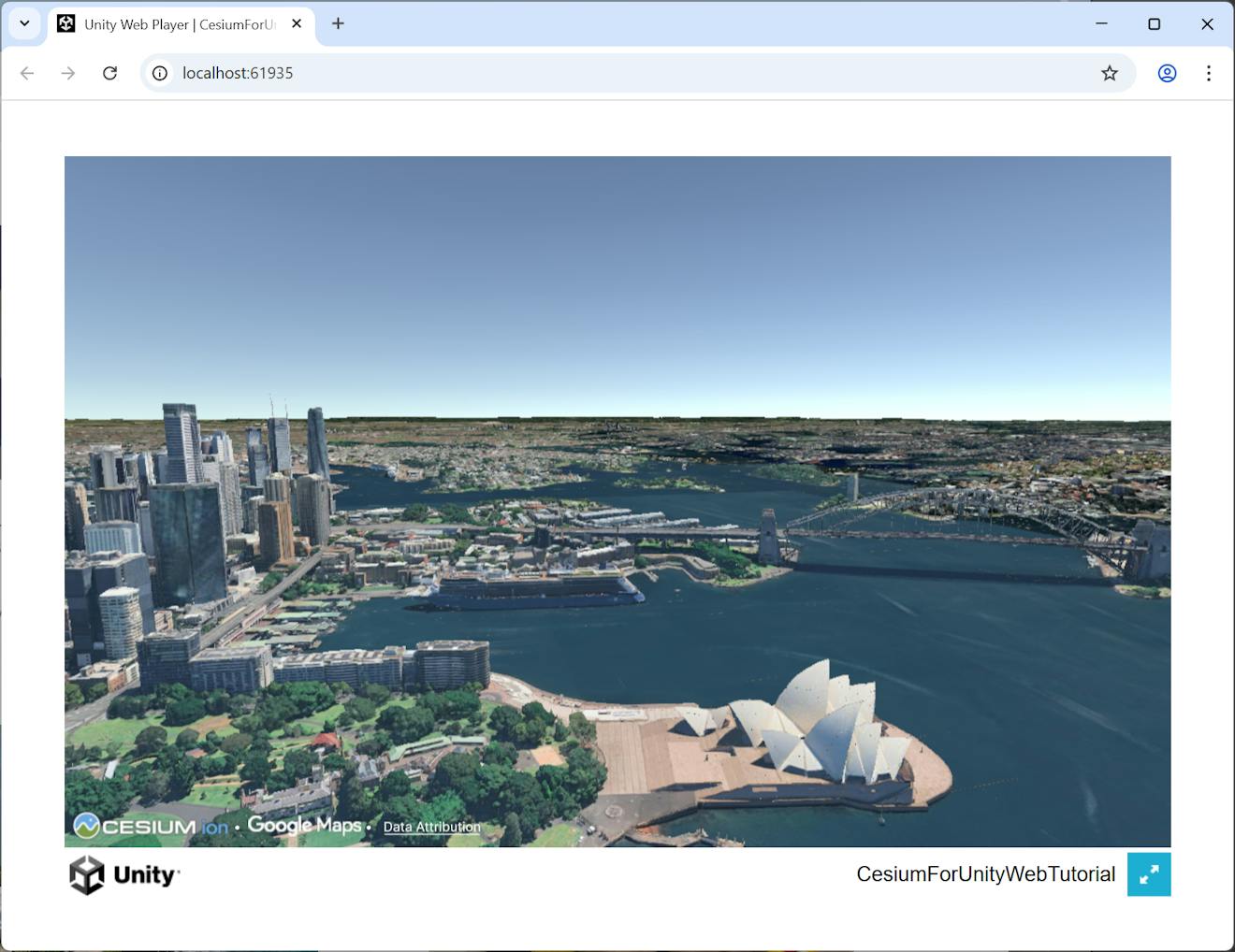
Task: Open the Data Attribution link
Action: tap(431, 827)
